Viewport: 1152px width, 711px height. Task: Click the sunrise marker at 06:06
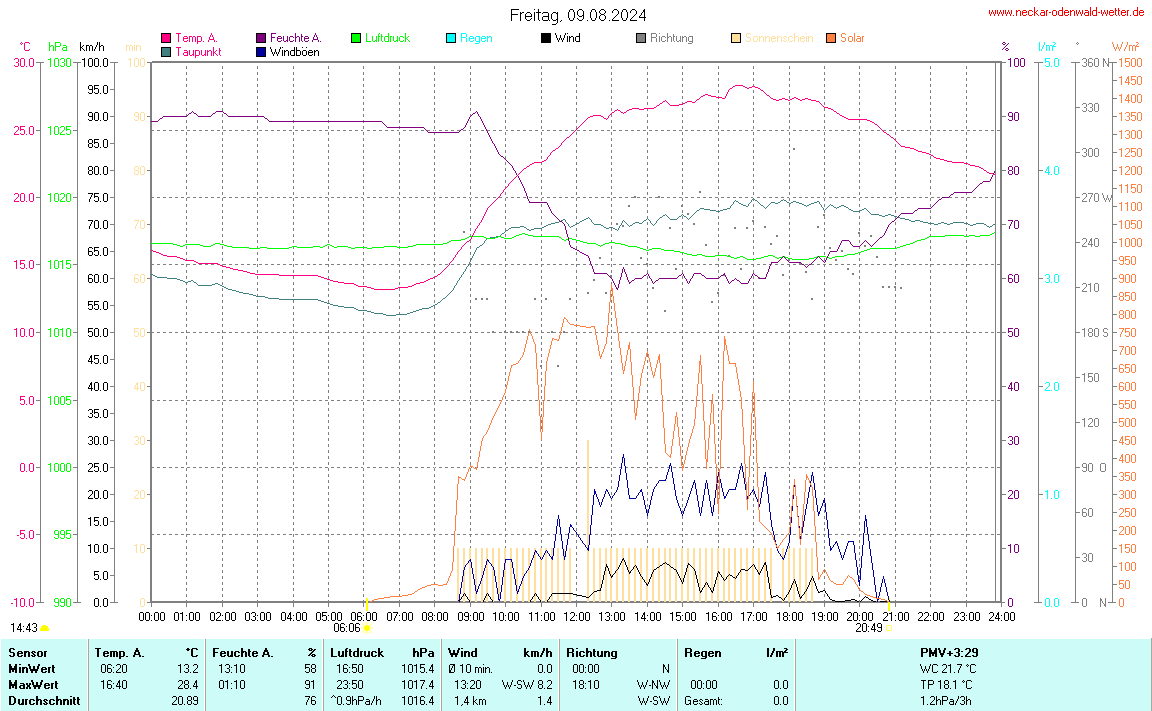367,628
